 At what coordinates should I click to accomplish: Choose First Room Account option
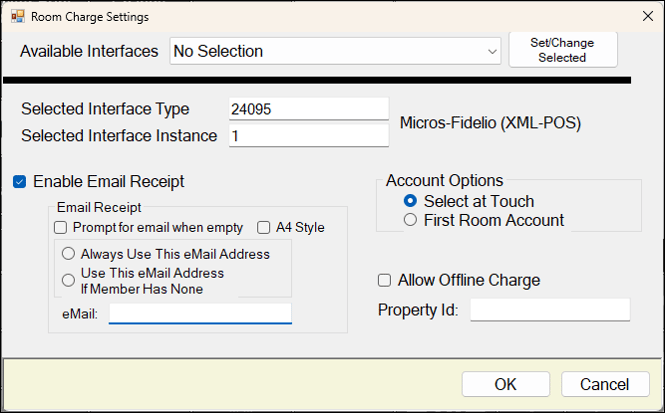coord(410,220)
